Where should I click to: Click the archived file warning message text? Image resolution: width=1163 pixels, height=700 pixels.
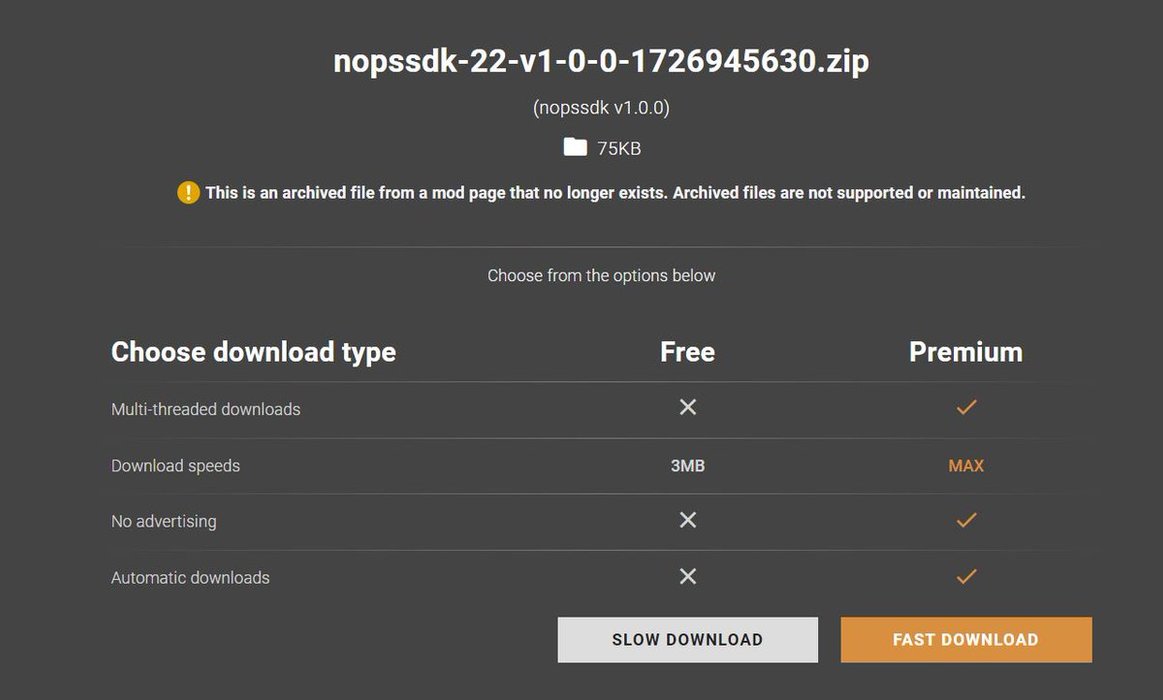pos(616,193)
